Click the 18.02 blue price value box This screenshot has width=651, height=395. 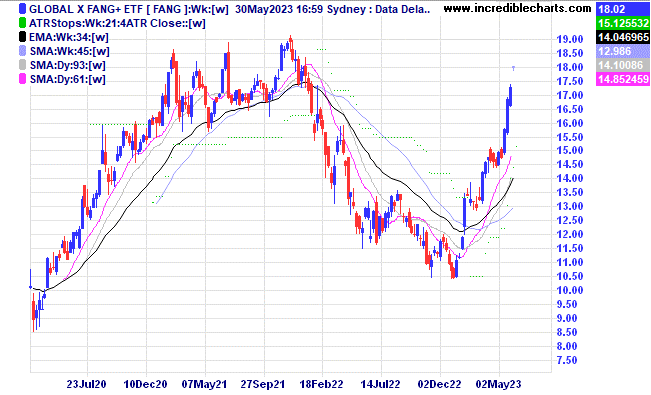623,9
